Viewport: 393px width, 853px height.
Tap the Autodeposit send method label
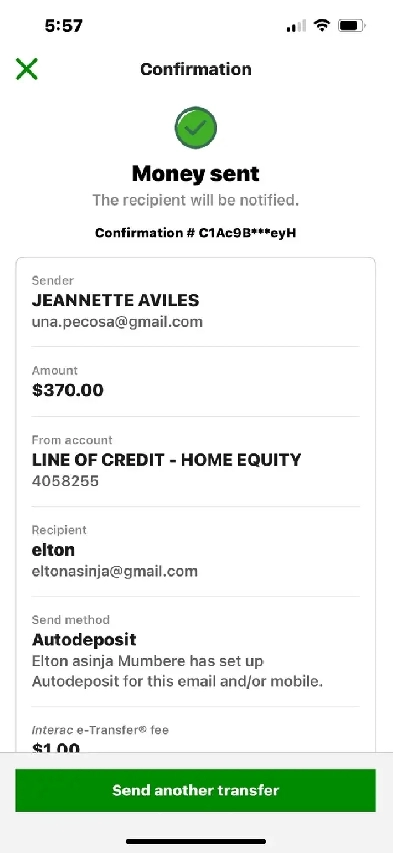click(84, 639)
